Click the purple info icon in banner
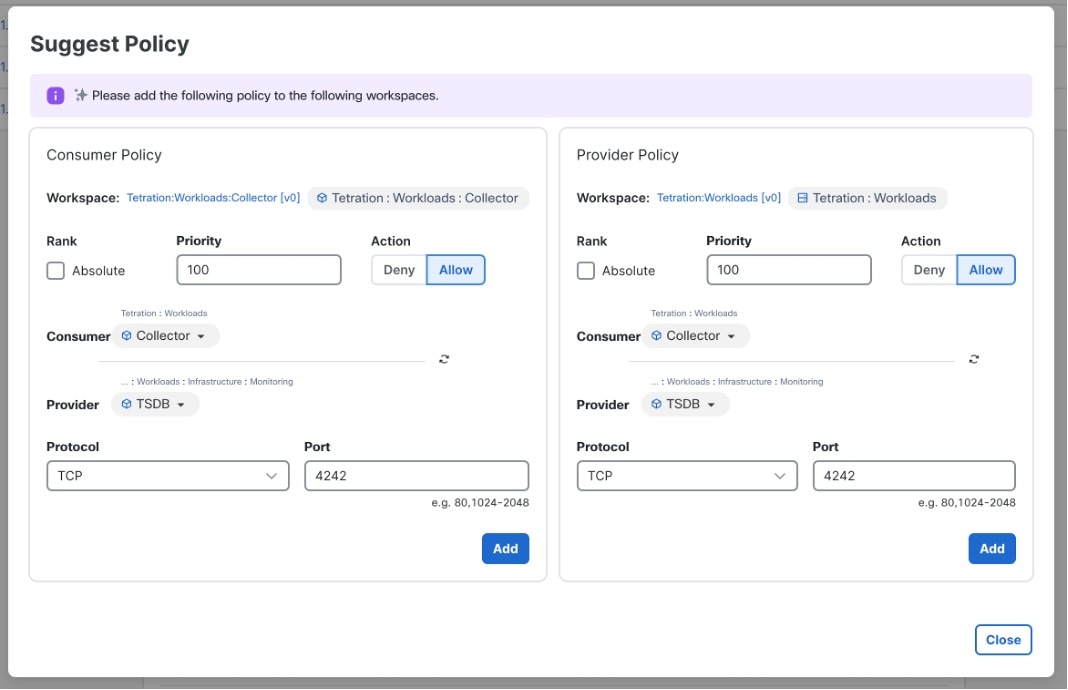This screenshot has width=1068, height=690. [56, 96]
